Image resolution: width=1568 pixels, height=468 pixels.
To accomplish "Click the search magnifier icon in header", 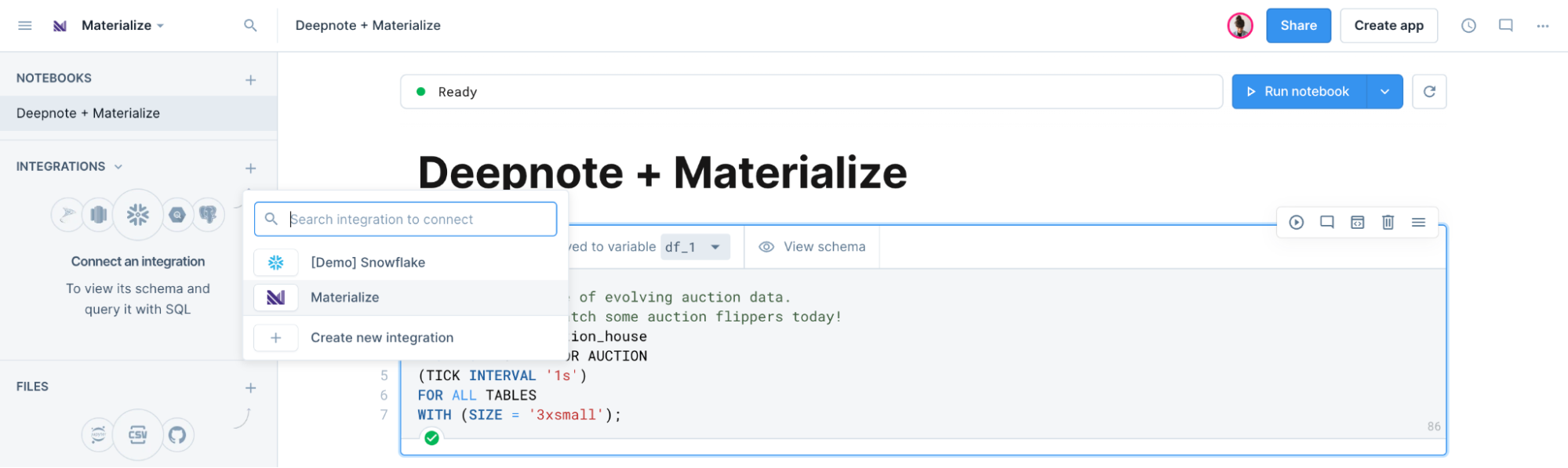I will pos(250,25).
